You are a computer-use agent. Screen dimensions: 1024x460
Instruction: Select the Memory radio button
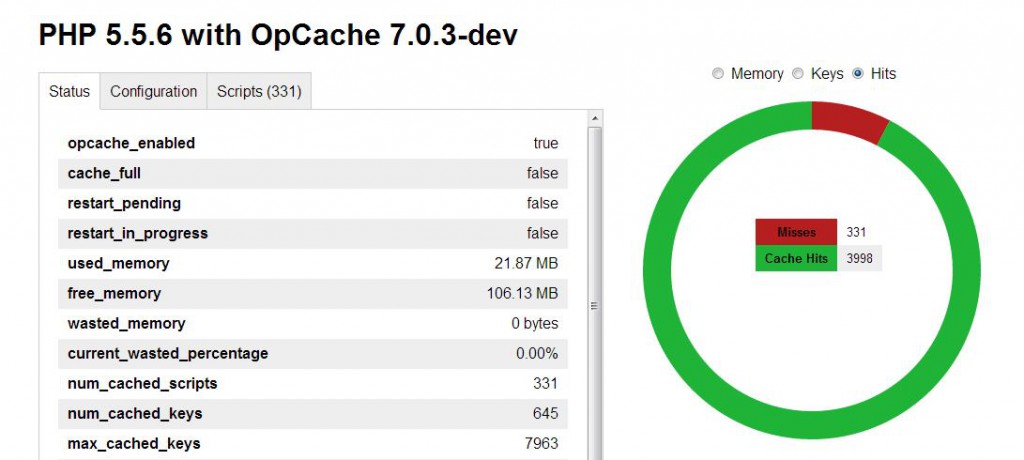coord(718,74)
